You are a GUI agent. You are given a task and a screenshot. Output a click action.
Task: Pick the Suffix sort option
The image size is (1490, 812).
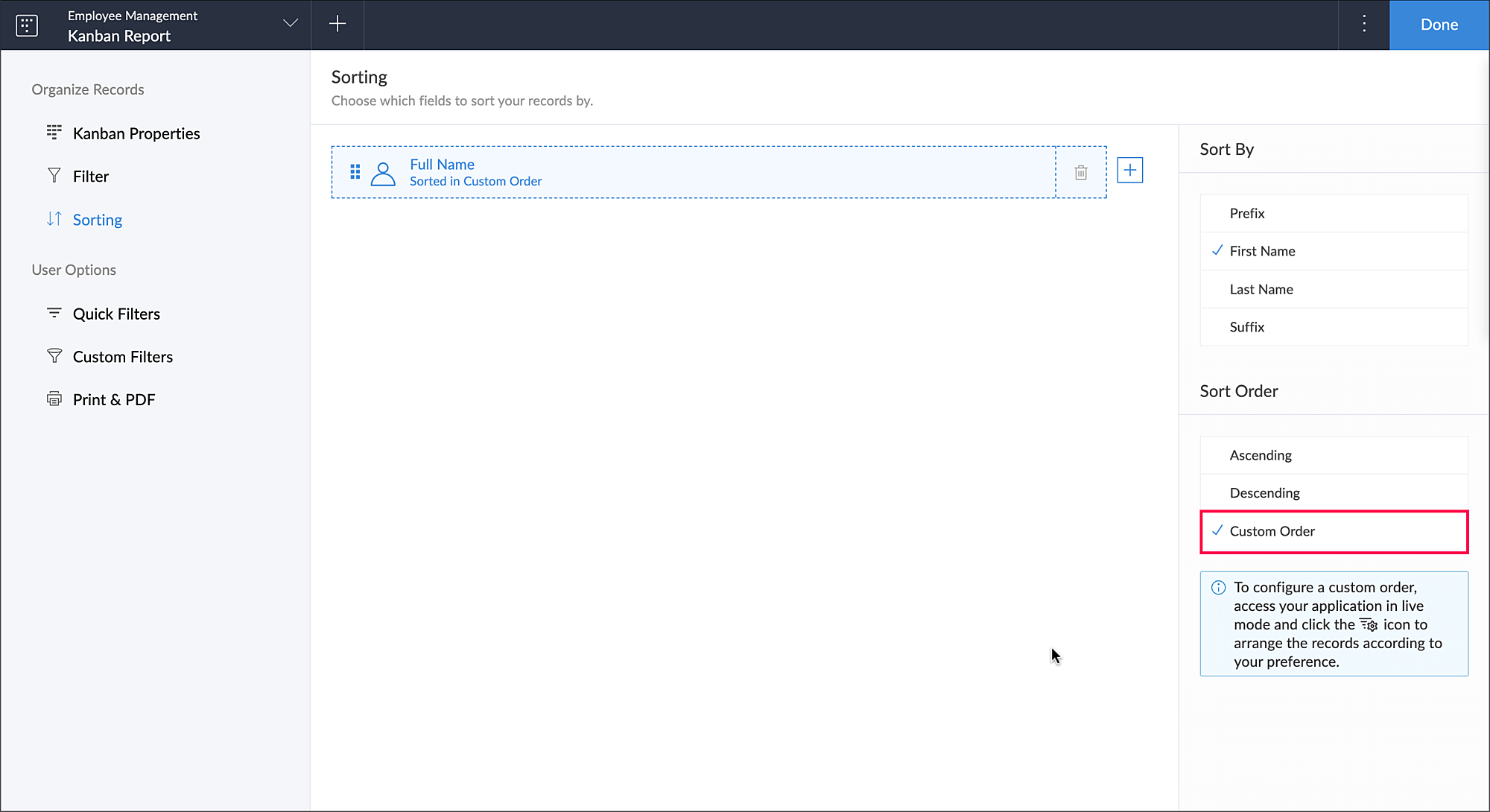tap(1246, 327)
